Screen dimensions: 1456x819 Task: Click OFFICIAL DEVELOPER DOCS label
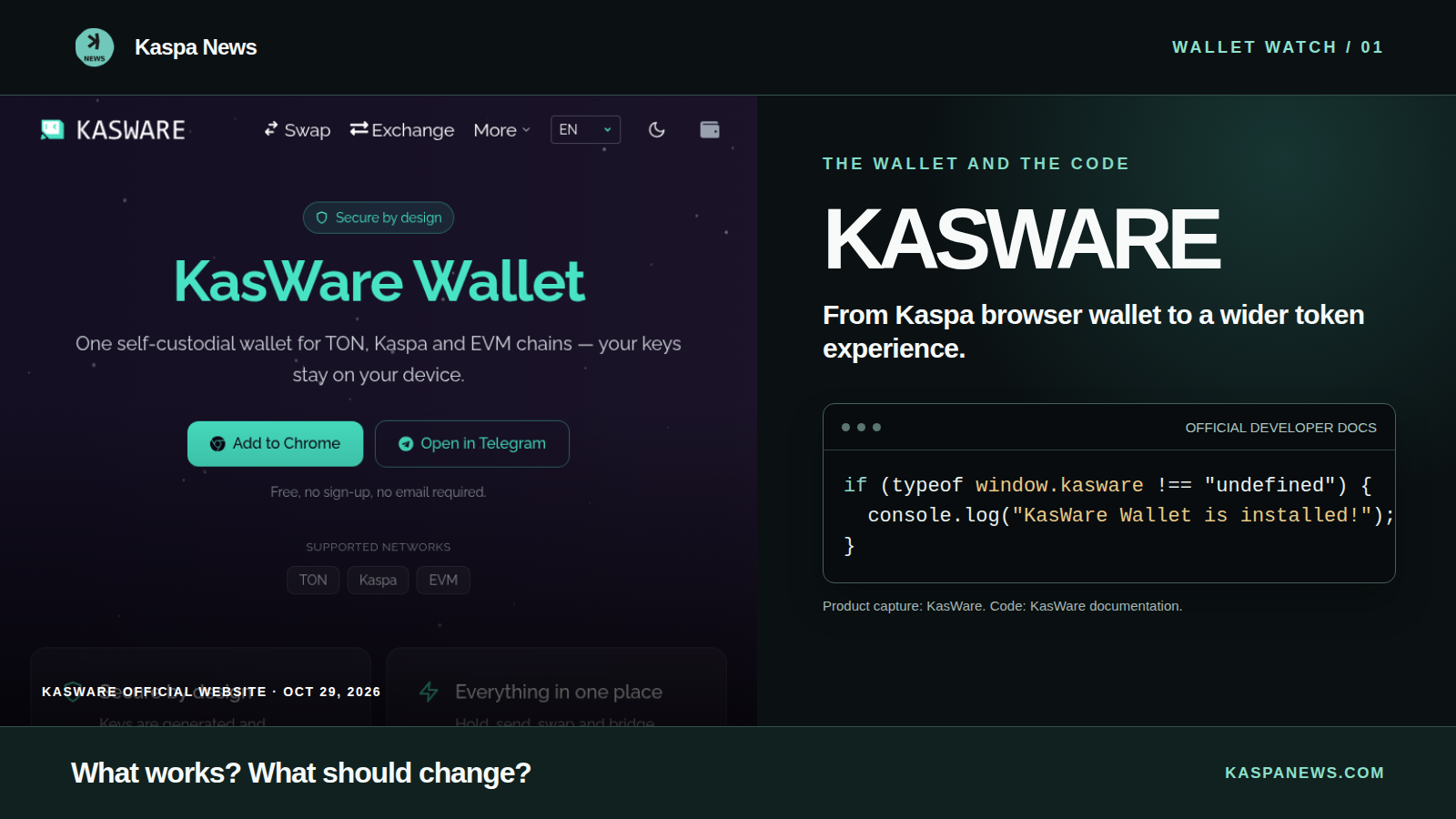pos(1280,428)
